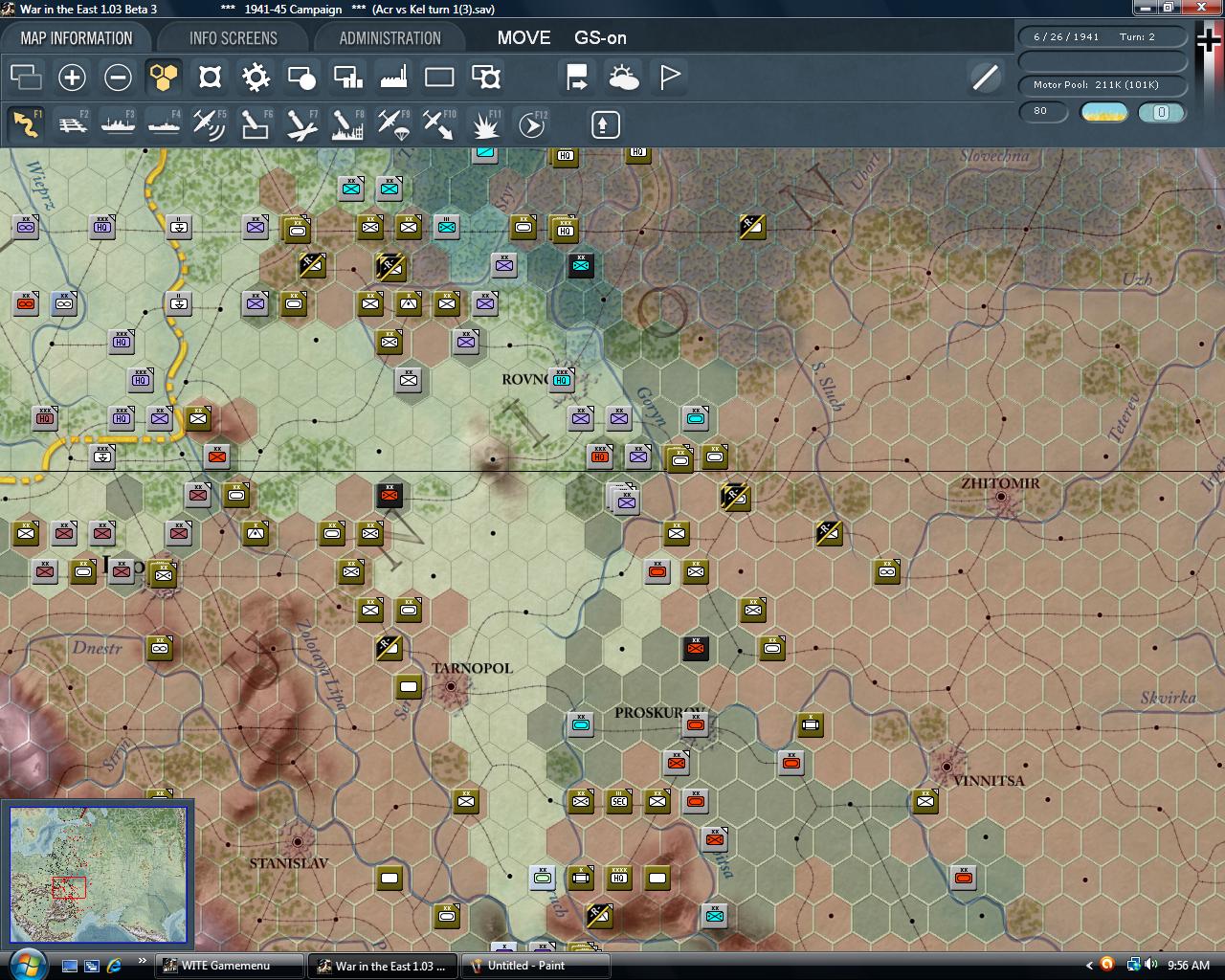Select the Bomb City mode (F8)
This screenshot has width=1225, height=980.
tap(346, 123)
